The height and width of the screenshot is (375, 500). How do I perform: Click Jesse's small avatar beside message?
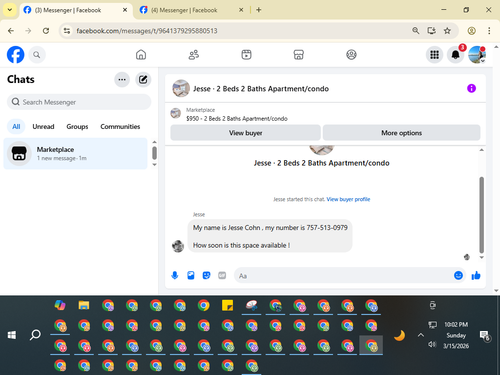[178, 246]
